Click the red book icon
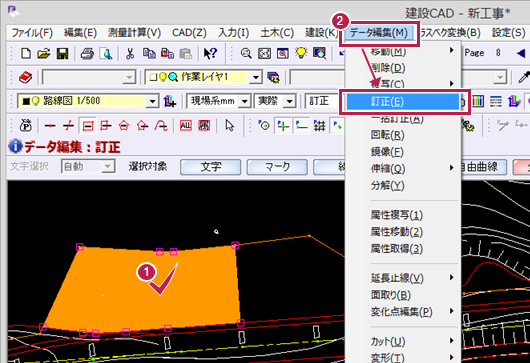 point(25,77)
